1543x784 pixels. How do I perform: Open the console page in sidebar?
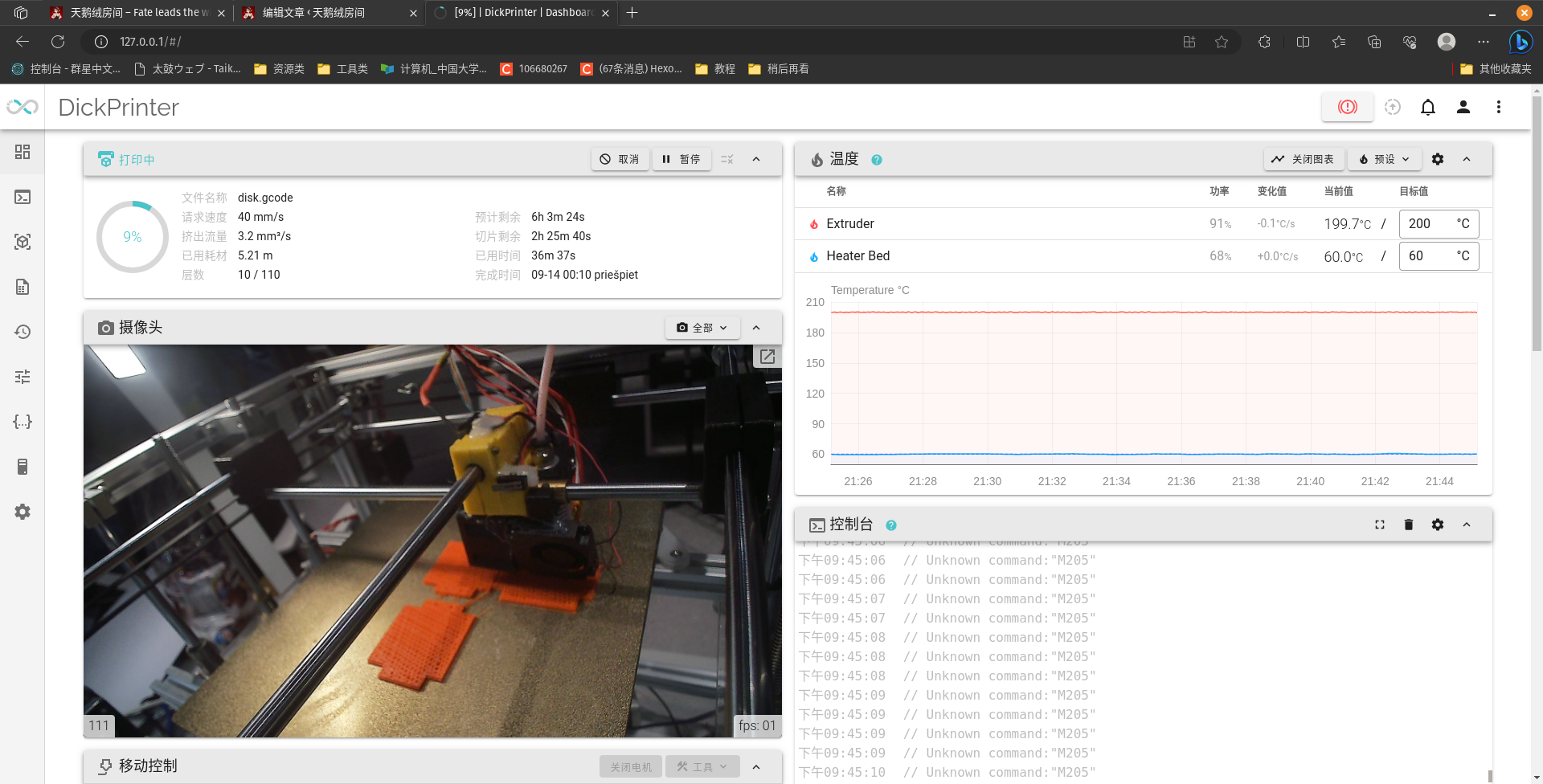pos(23,197)
